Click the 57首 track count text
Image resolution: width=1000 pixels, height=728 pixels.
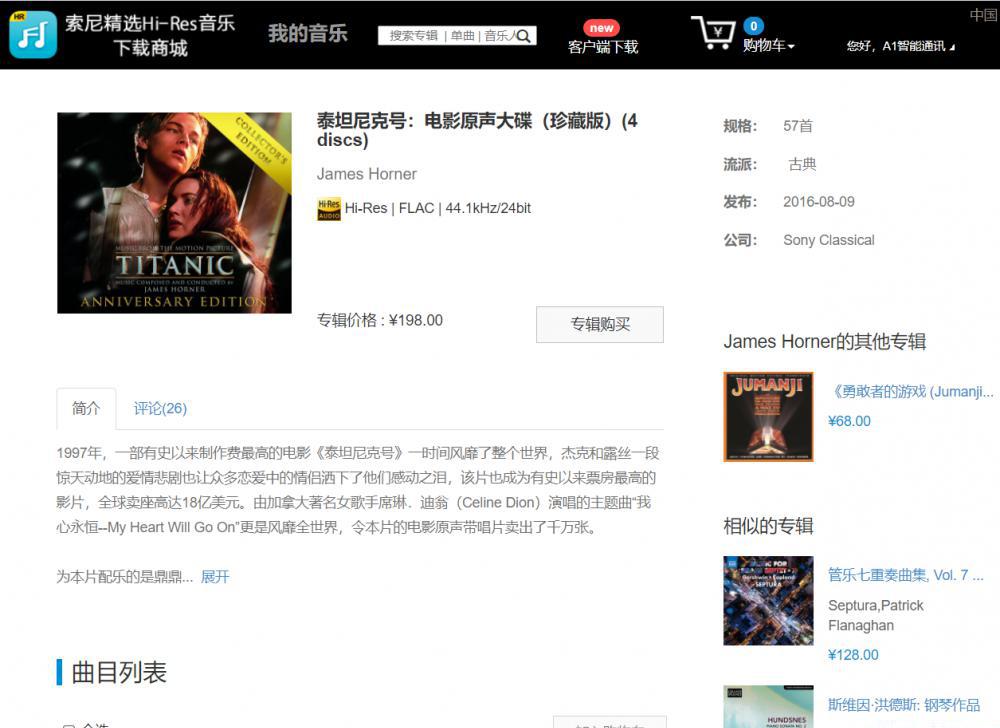[x=798, y=126]
